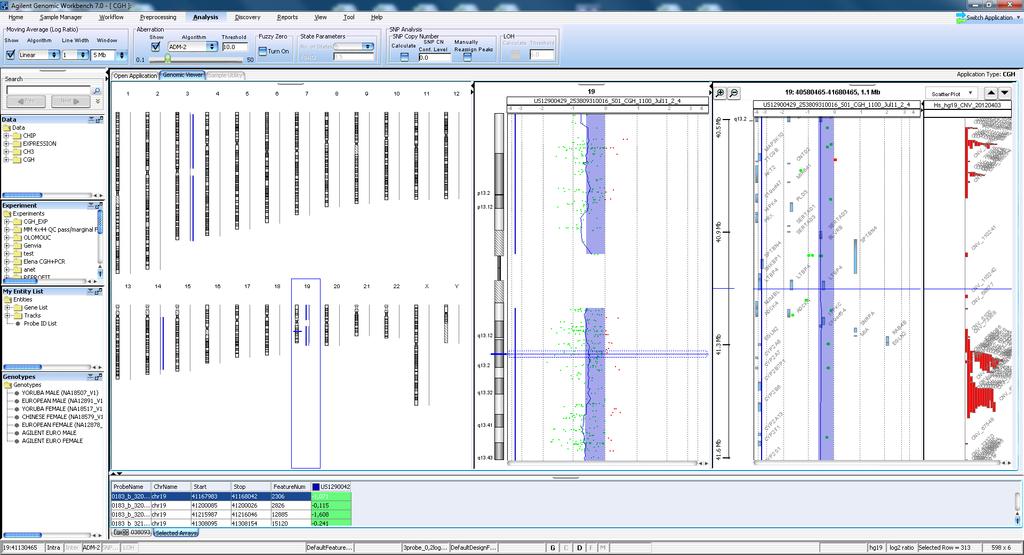
Task: Expand Gene List entity node
Action: pos(7,308)
